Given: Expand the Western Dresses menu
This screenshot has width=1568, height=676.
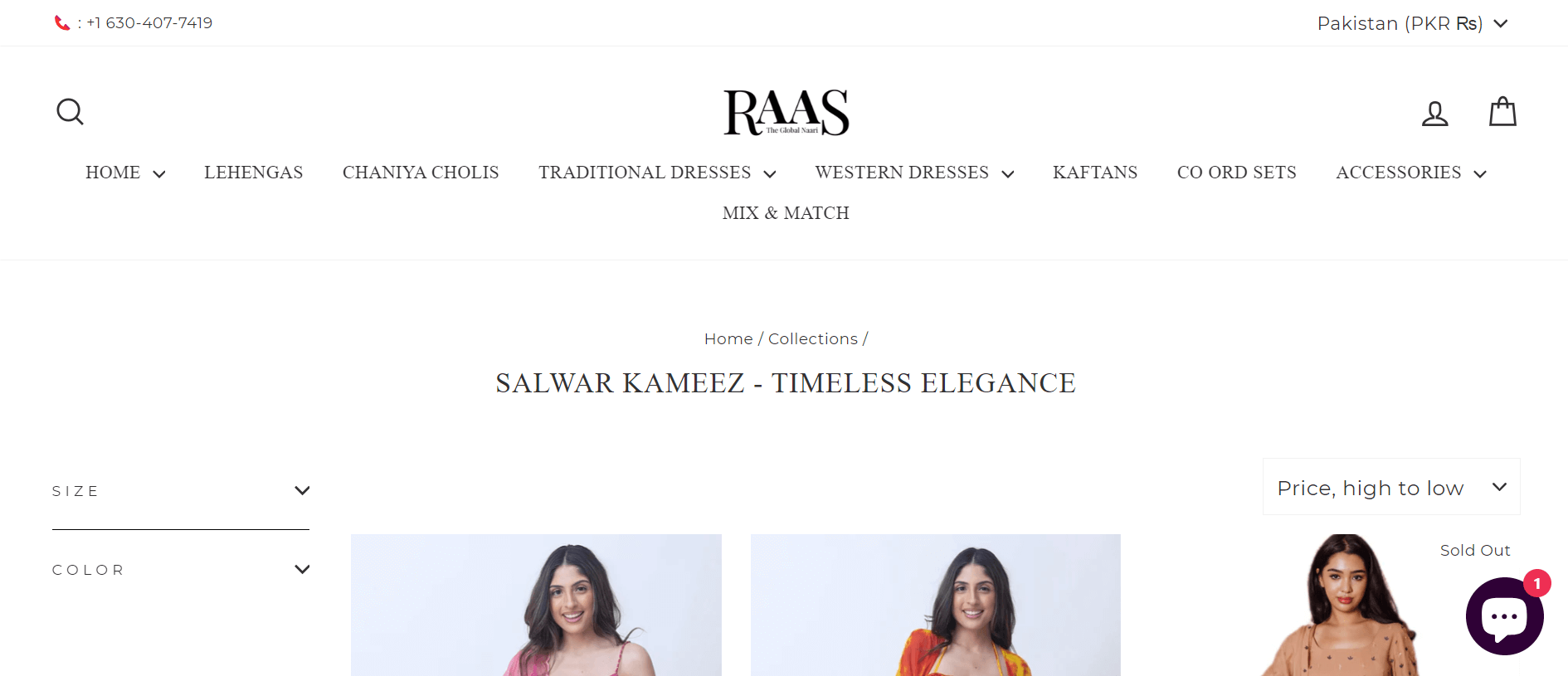Looking at the screenshot, I should 914,173.
